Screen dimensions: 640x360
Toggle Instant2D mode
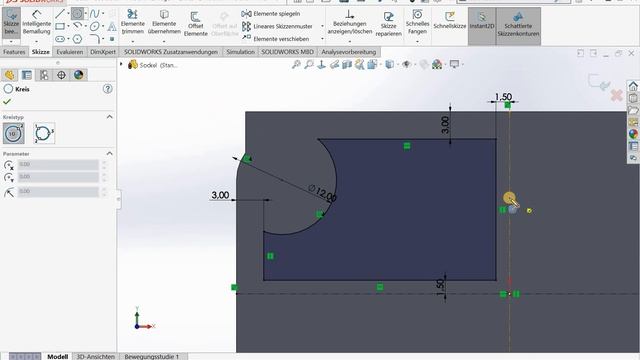pos(482,25)
